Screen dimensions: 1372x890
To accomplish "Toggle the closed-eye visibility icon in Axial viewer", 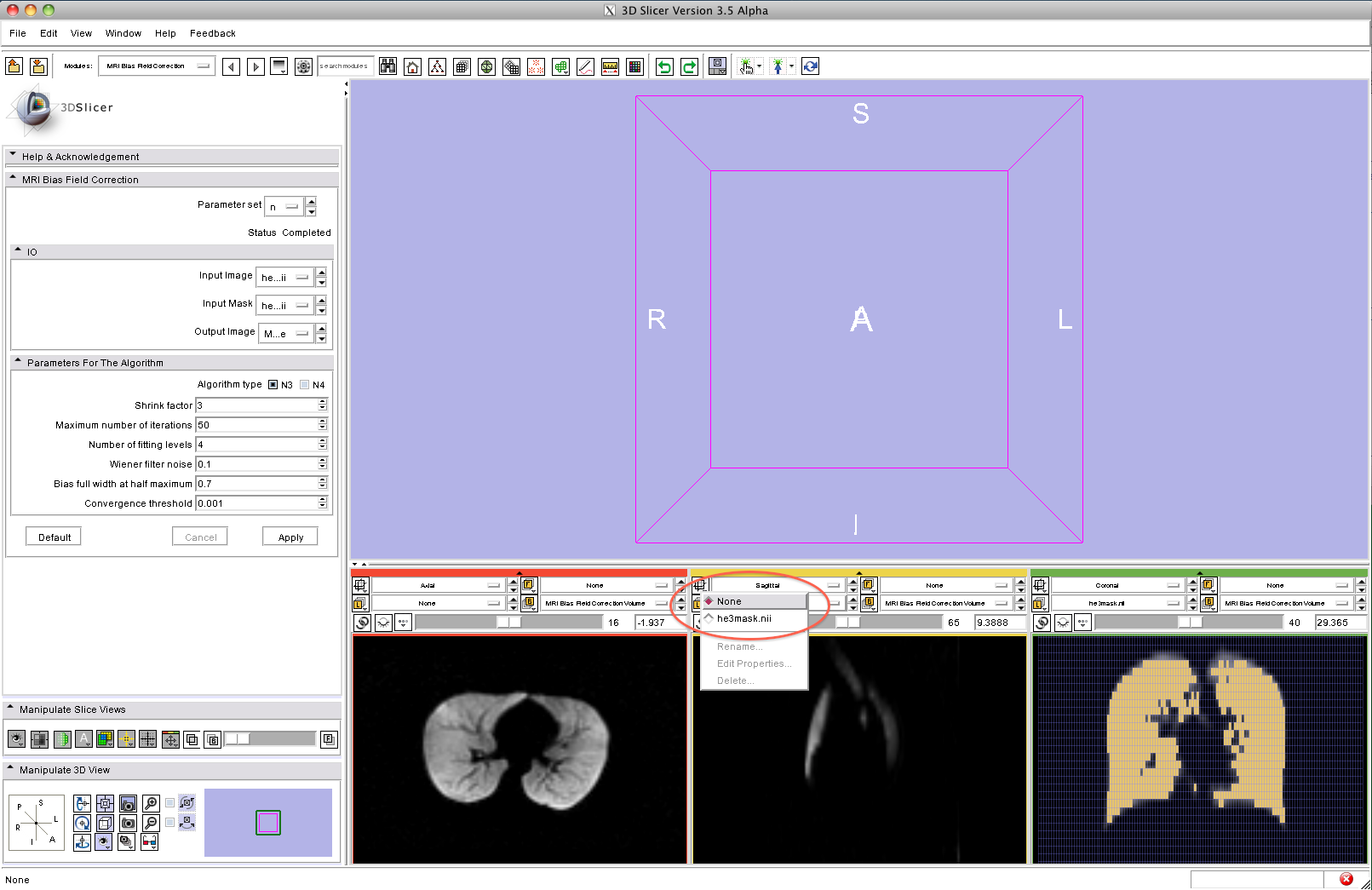I will [x=383, y=623].
